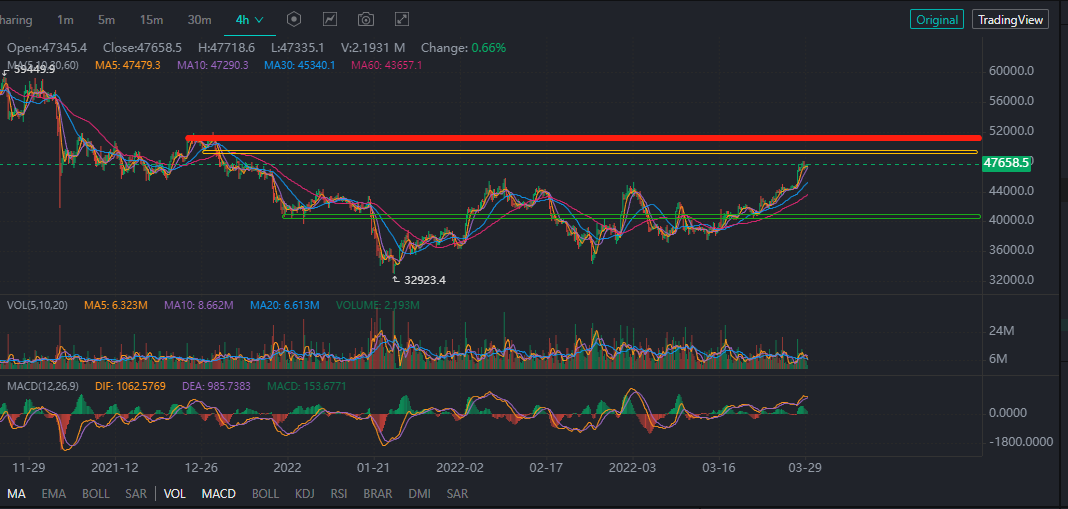The width and height of the screenshot is (1068, 509).
Task: Click the MA30: 45340.1 label
Action: [x=299, y=65]
